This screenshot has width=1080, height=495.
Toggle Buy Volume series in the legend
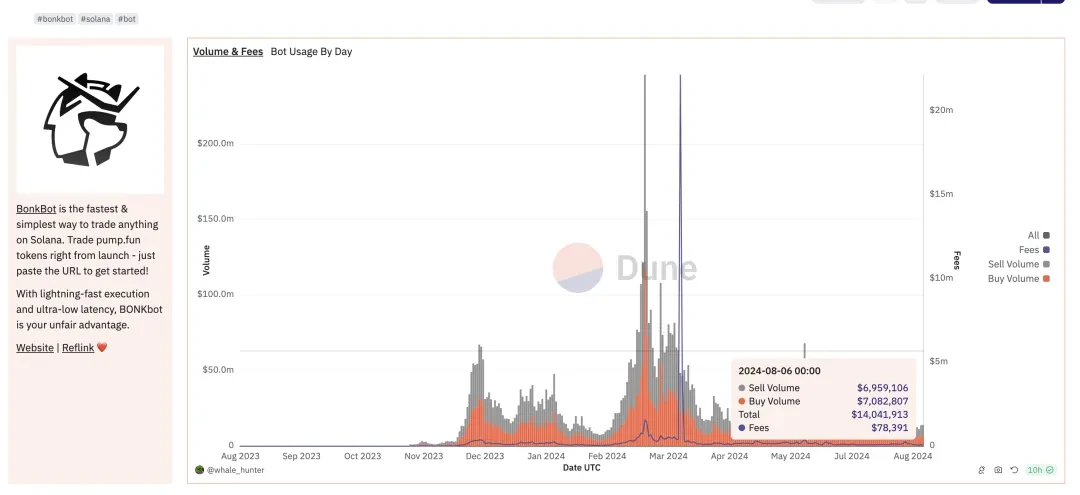(1019, 279)
